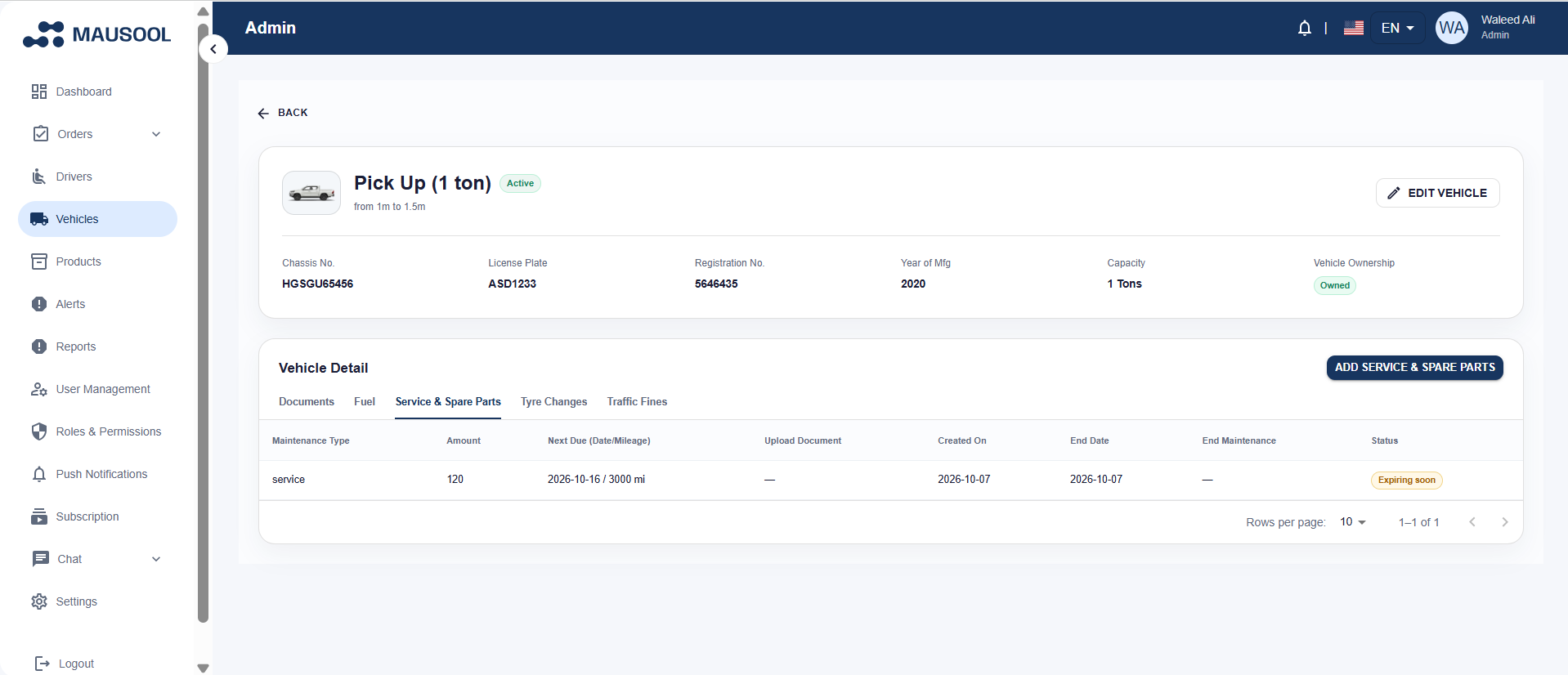1568x675 pixels.
Task: Open the EN language dropdown
Action: tap(1398, 28)
